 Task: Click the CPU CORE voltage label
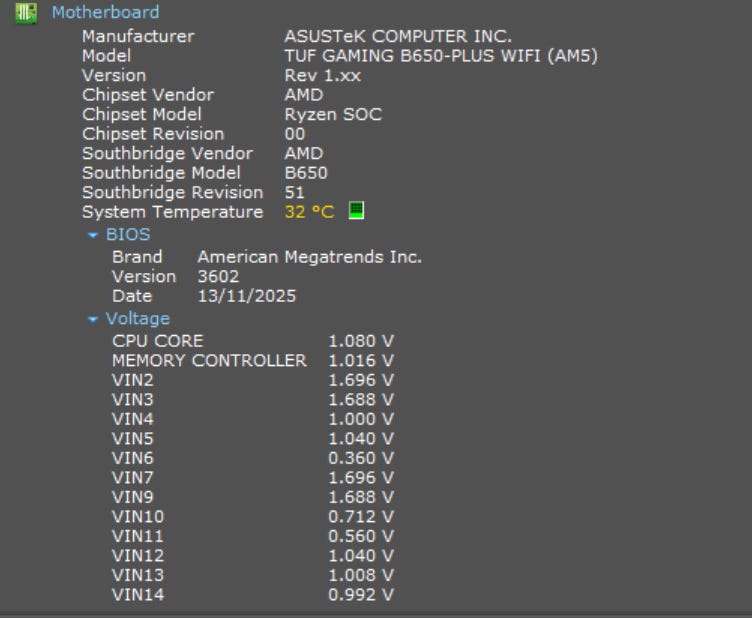(x=158, y=341)
